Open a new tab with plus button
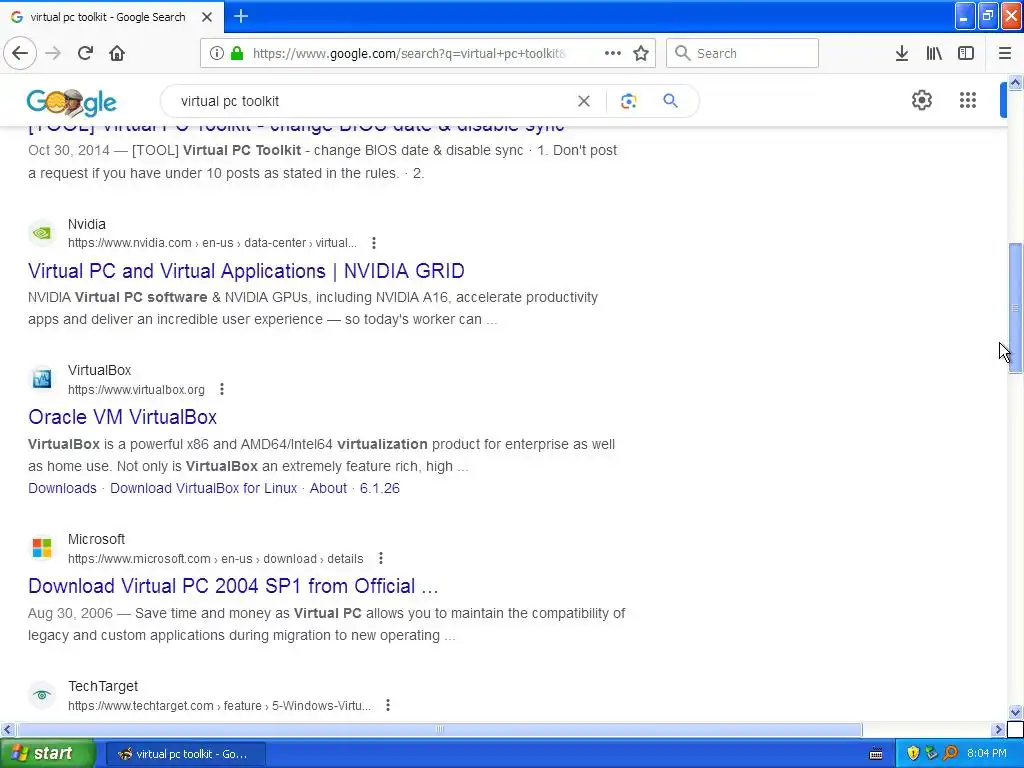The image size is (1024, 768). click(x=241, y=16)
